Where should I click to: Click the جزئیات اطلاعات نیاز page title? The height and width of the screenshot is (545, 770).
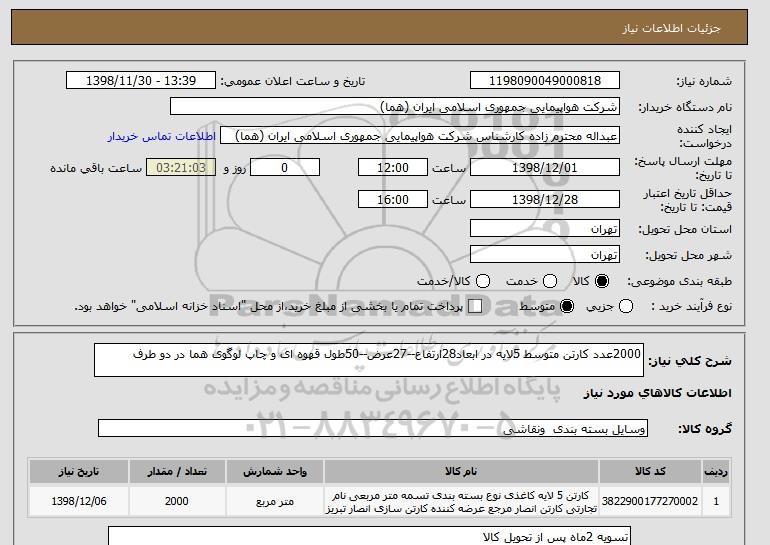click(x=671, y=28)
